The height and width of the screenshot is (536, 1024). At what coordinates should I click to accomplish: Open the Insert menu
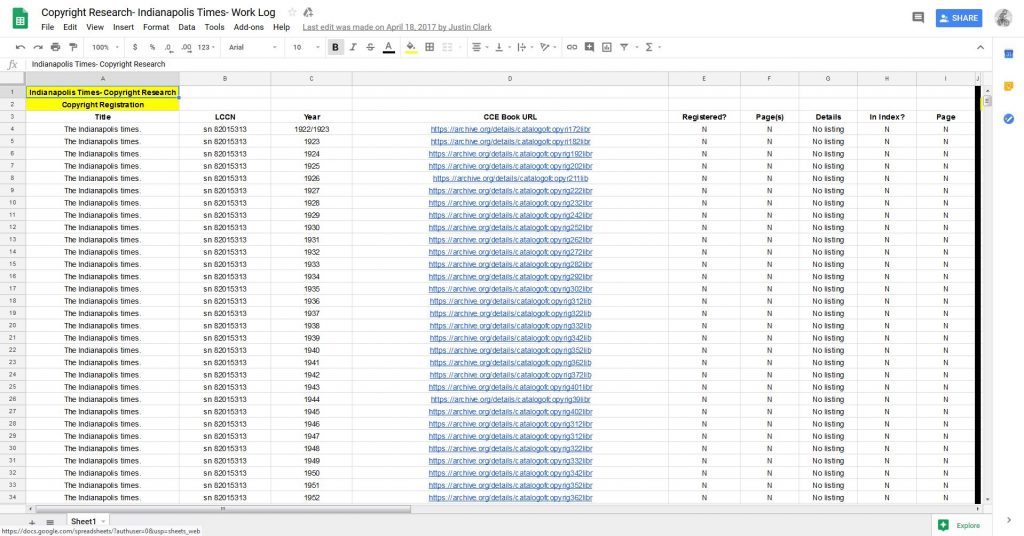click(123, 27)
